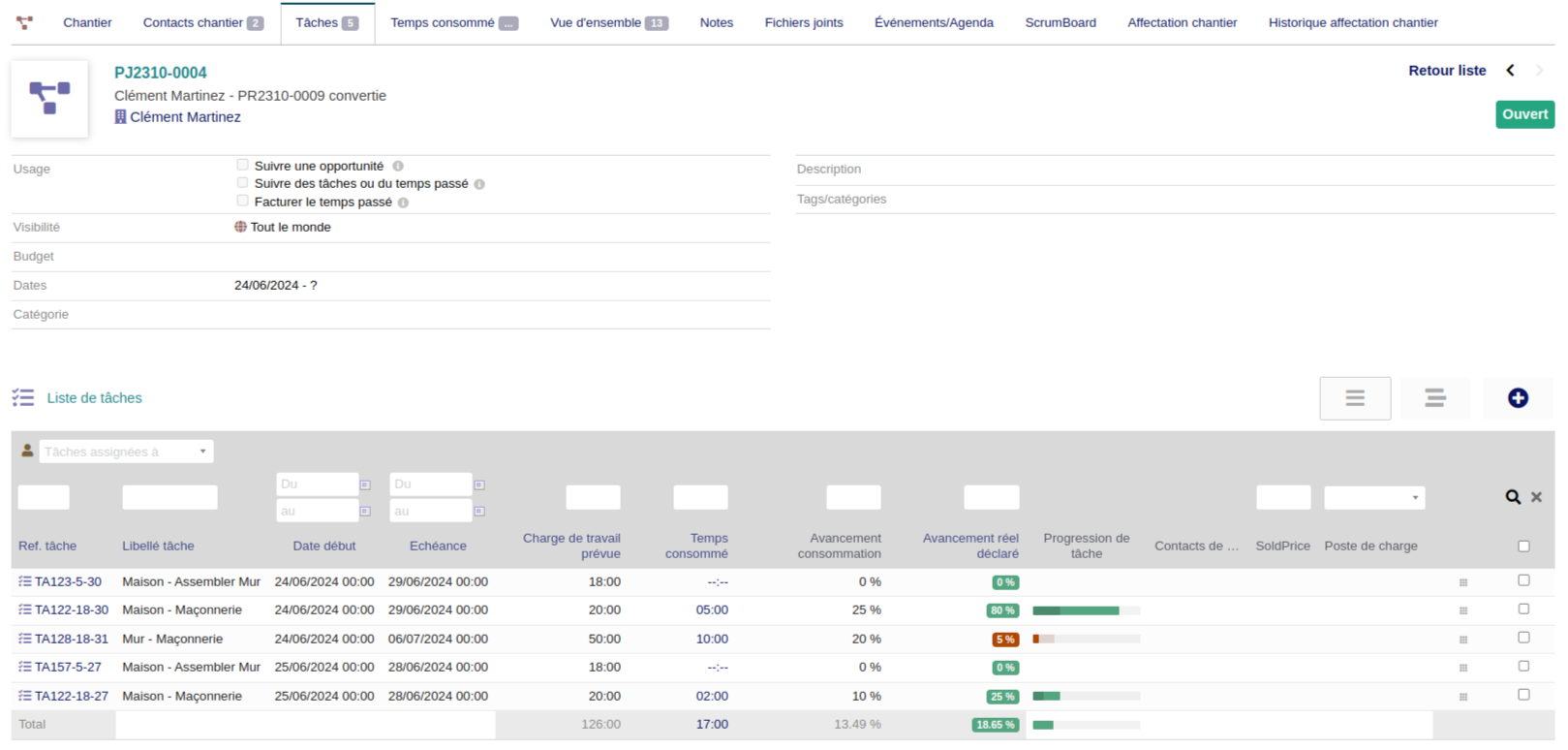The height and width of the screenshot is (750, 1568).
Task: Open Fichiers joints tab
Action: (x=804, y=22)
